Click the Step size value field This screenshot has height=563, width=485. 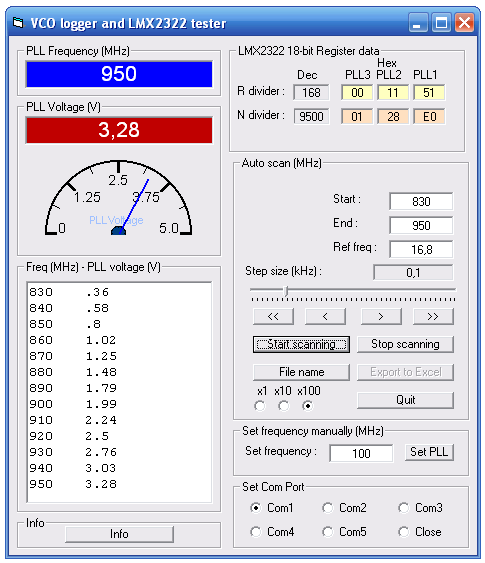coord(413,273)
